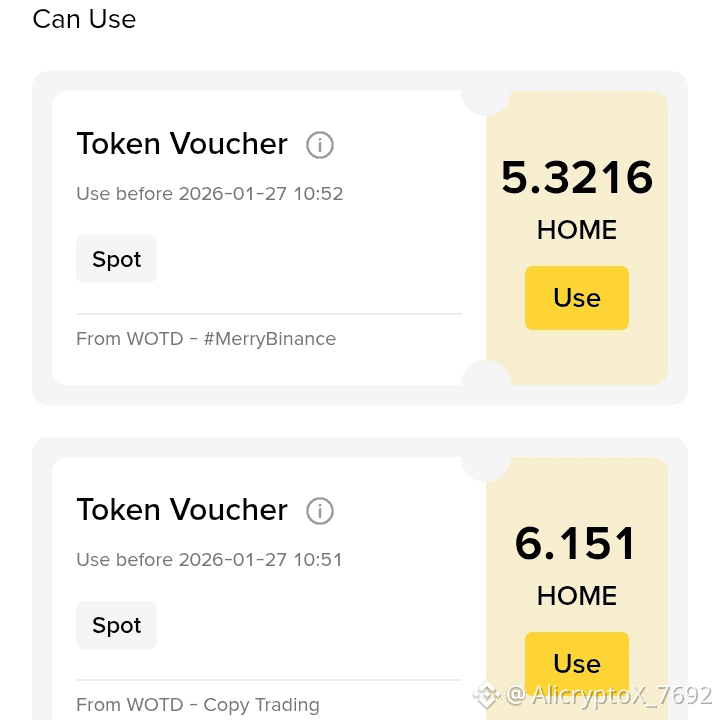Tap the Token Voucher title above #MerryBinance
This screenshot has width=720, height=720.
[182, 144]
